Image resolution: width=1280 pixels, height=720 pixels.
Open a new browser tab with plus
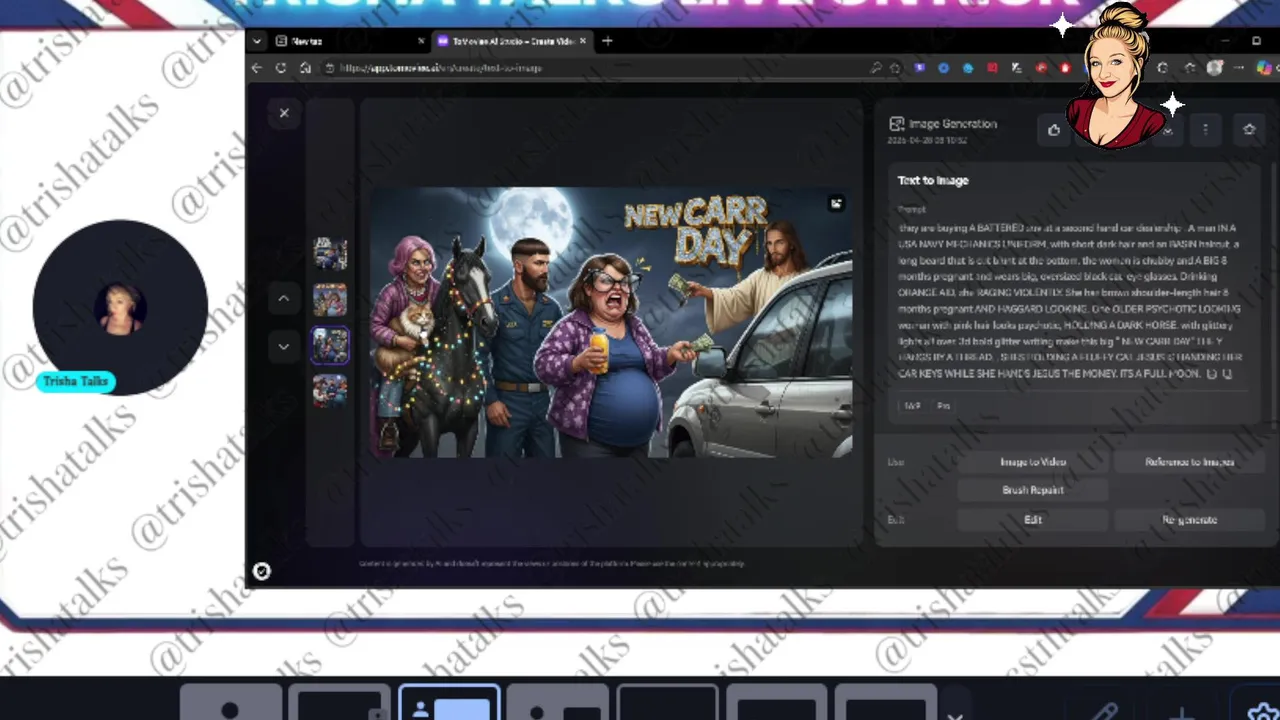pos(607,41)
